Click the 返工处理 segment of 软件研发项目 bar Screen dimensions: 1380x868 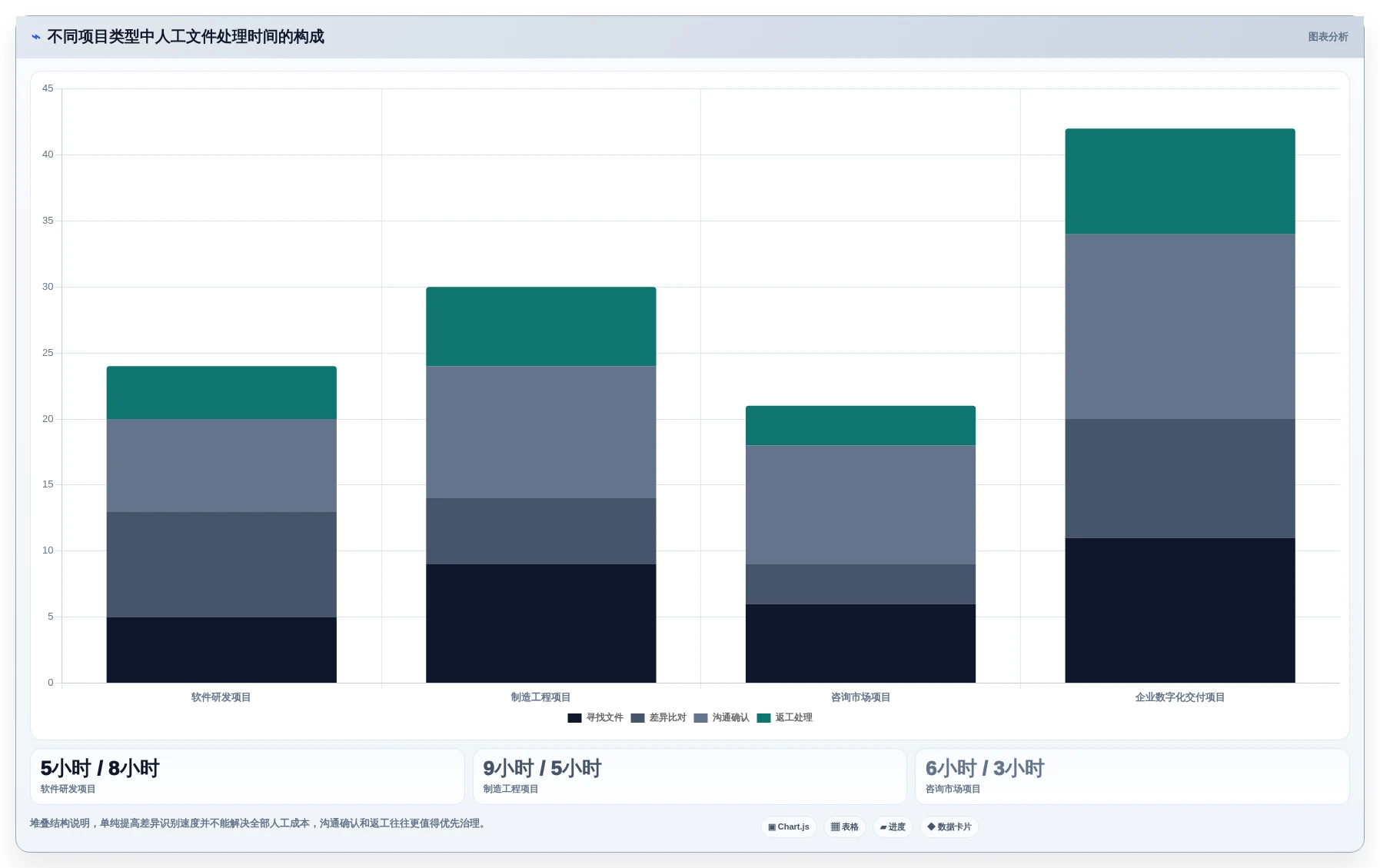pos(221,393)
